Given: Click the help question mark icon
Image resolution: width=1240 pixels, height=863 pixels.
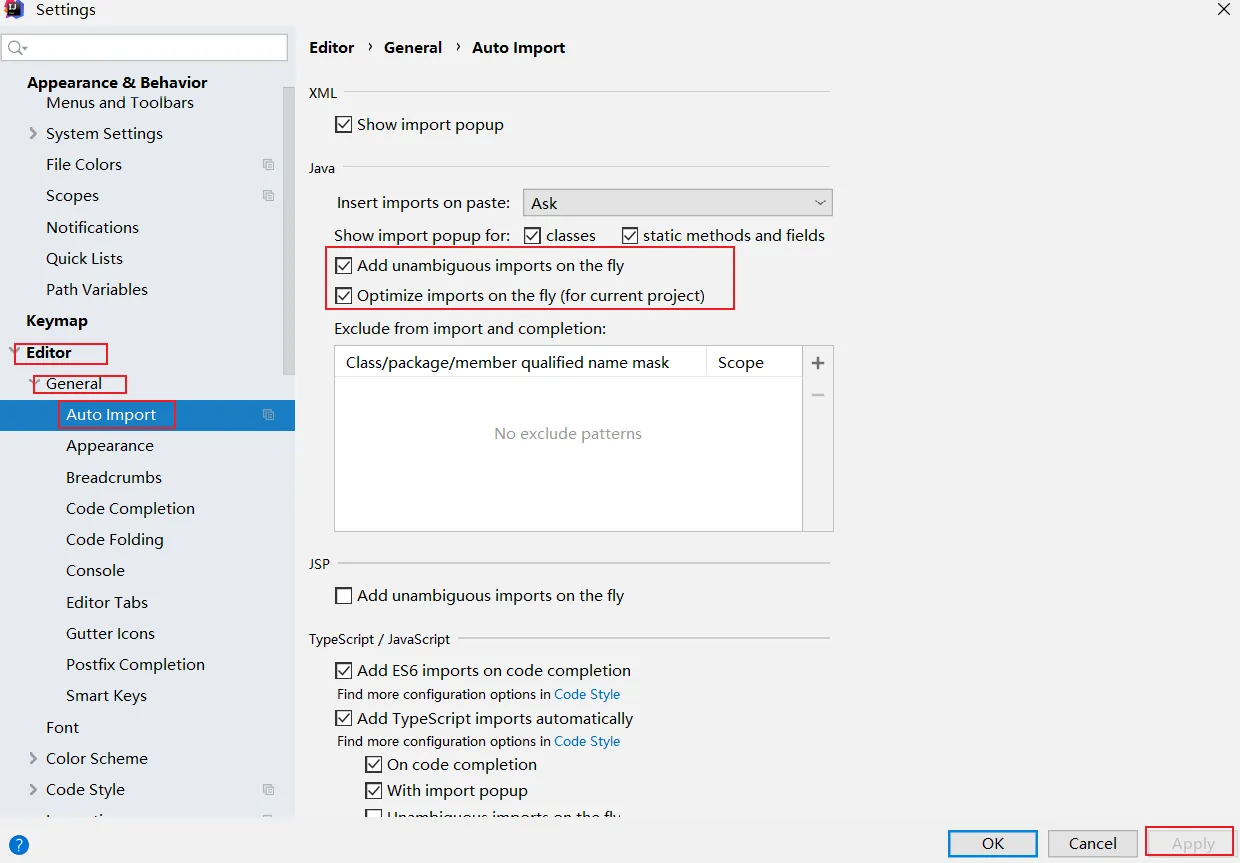Looking at the screenshot, I should pos(19,845).
